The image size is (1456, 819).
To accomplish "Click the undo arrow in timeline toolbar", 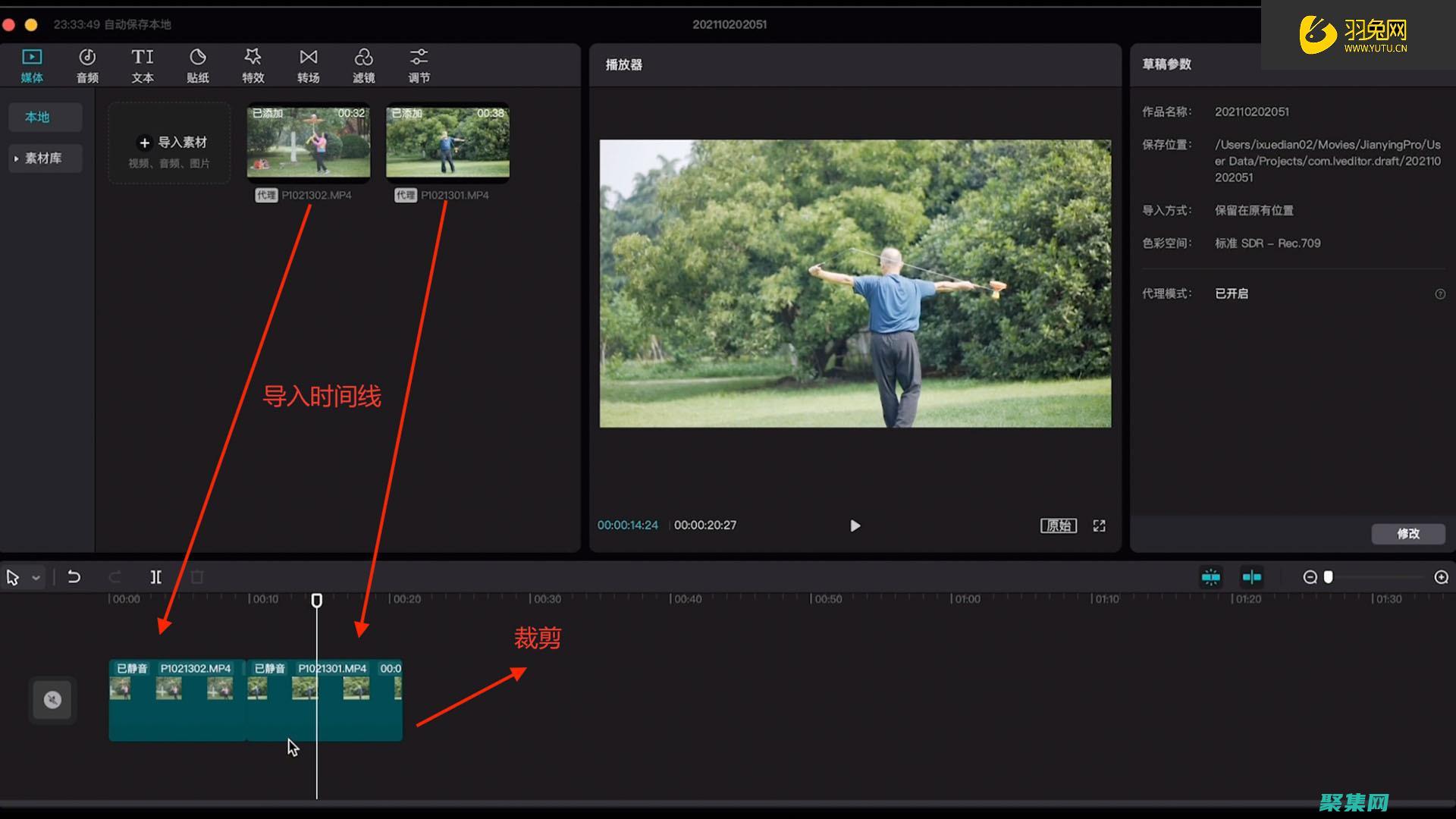I will [x=74, y=577].
